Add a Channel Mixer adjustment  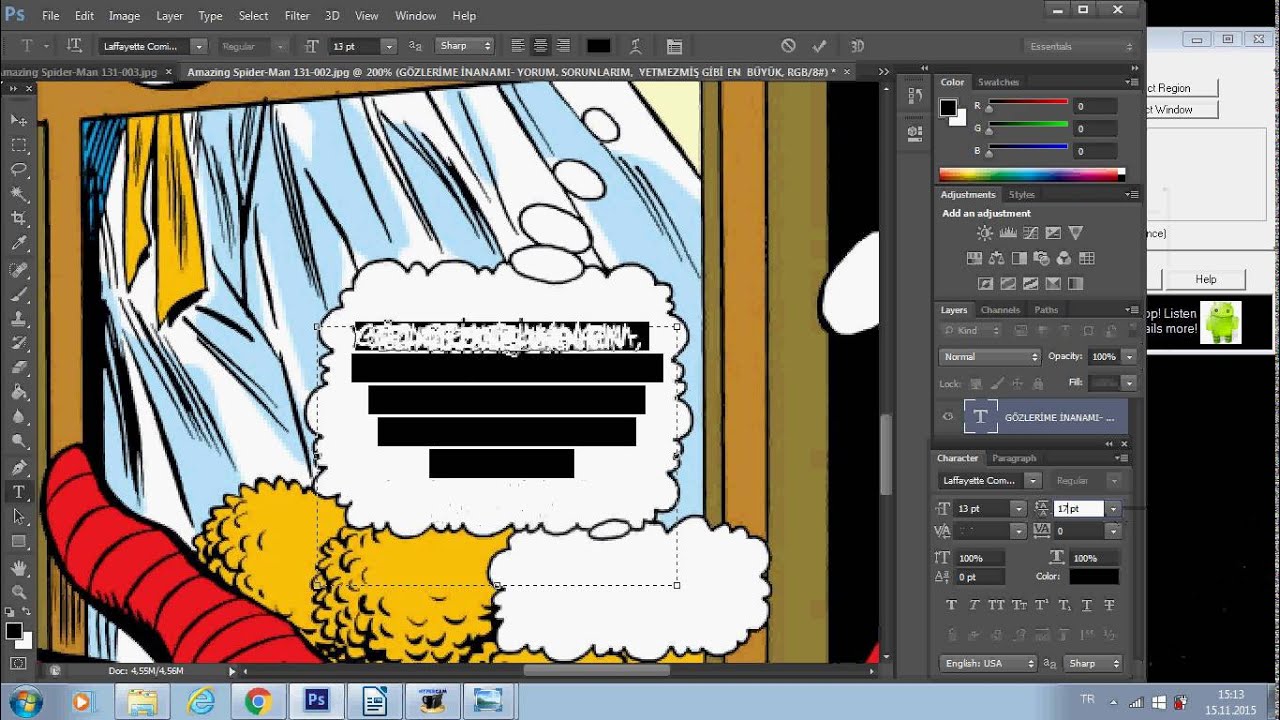1064,258
